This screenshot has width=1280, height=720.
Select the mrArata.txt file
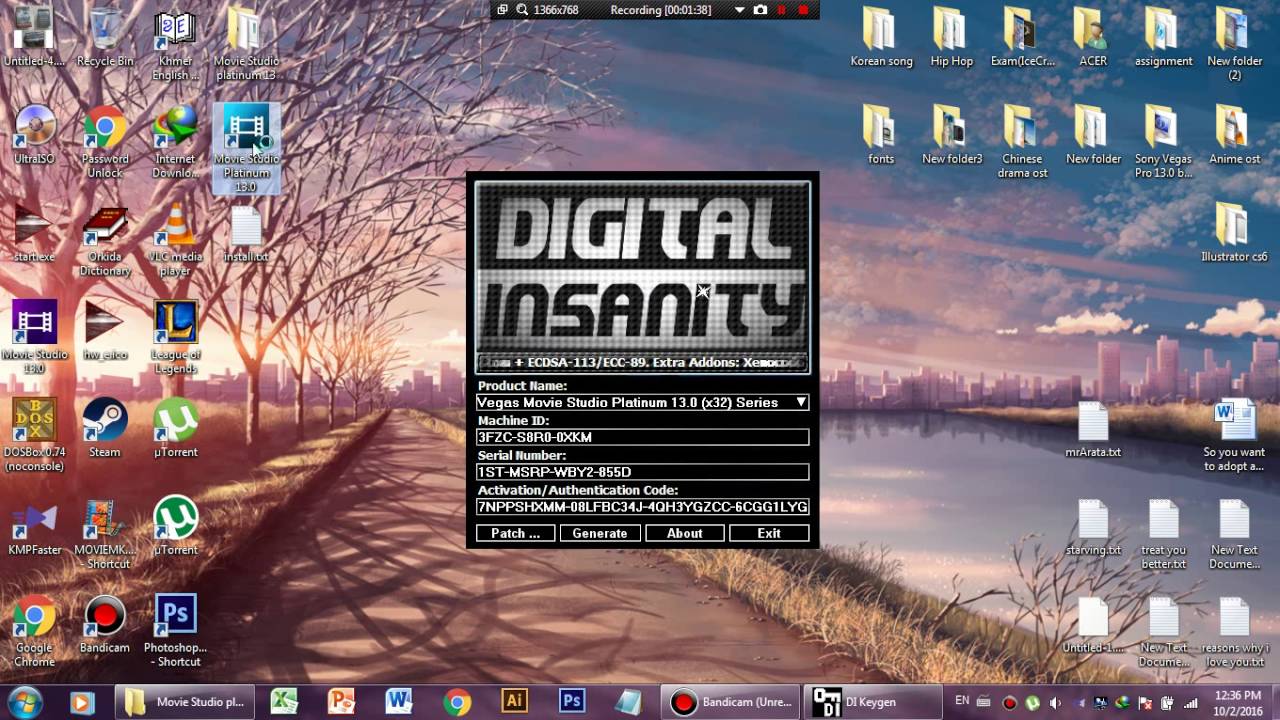tap(1093, 429)
